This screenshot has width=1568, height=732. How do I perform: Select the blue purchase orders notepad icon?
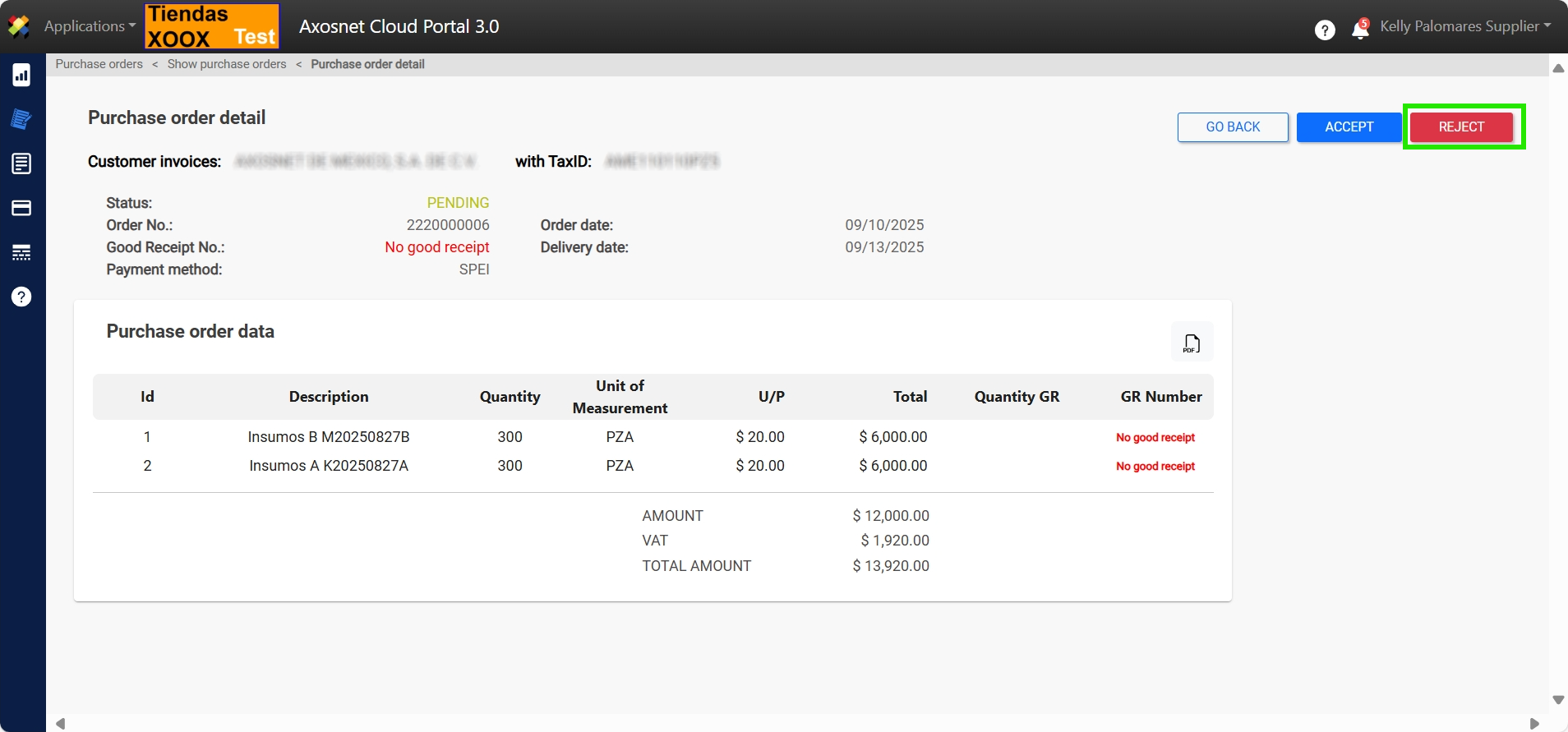click(21, 119)
